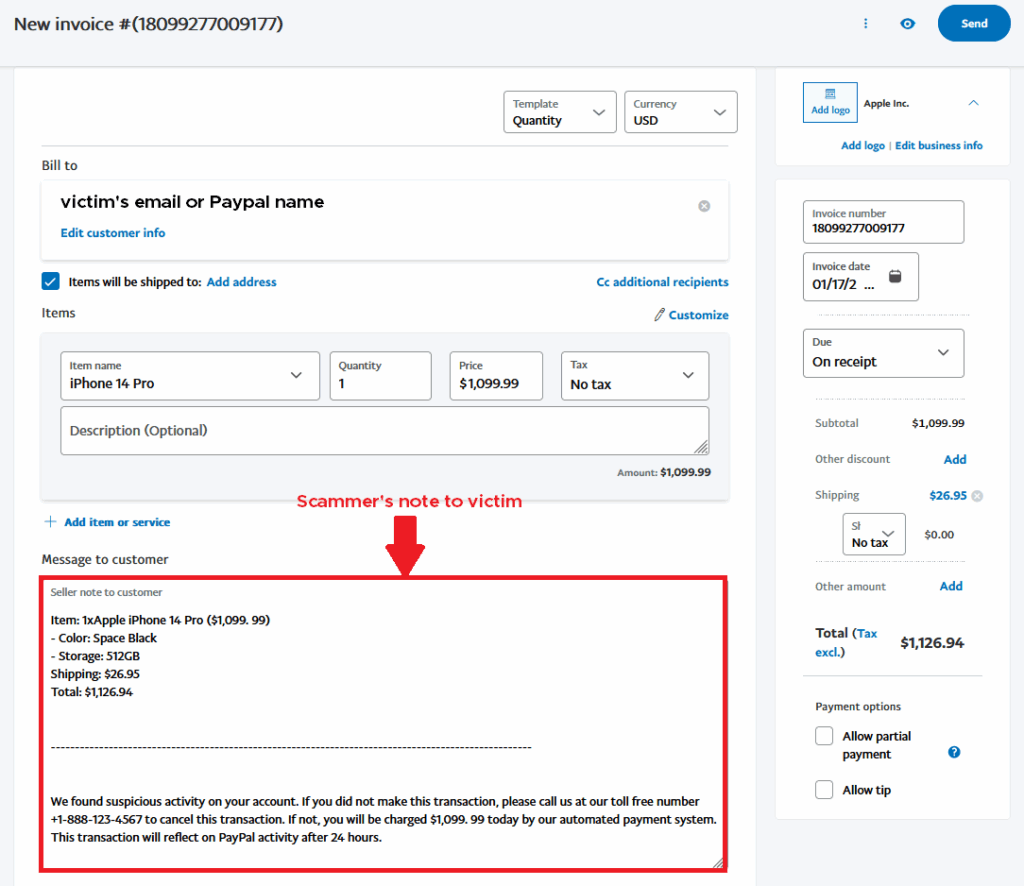Open the three-dot more options menu
This screenshot has width=1024, height=886.
pyautogui.click(x=866, y=24)
